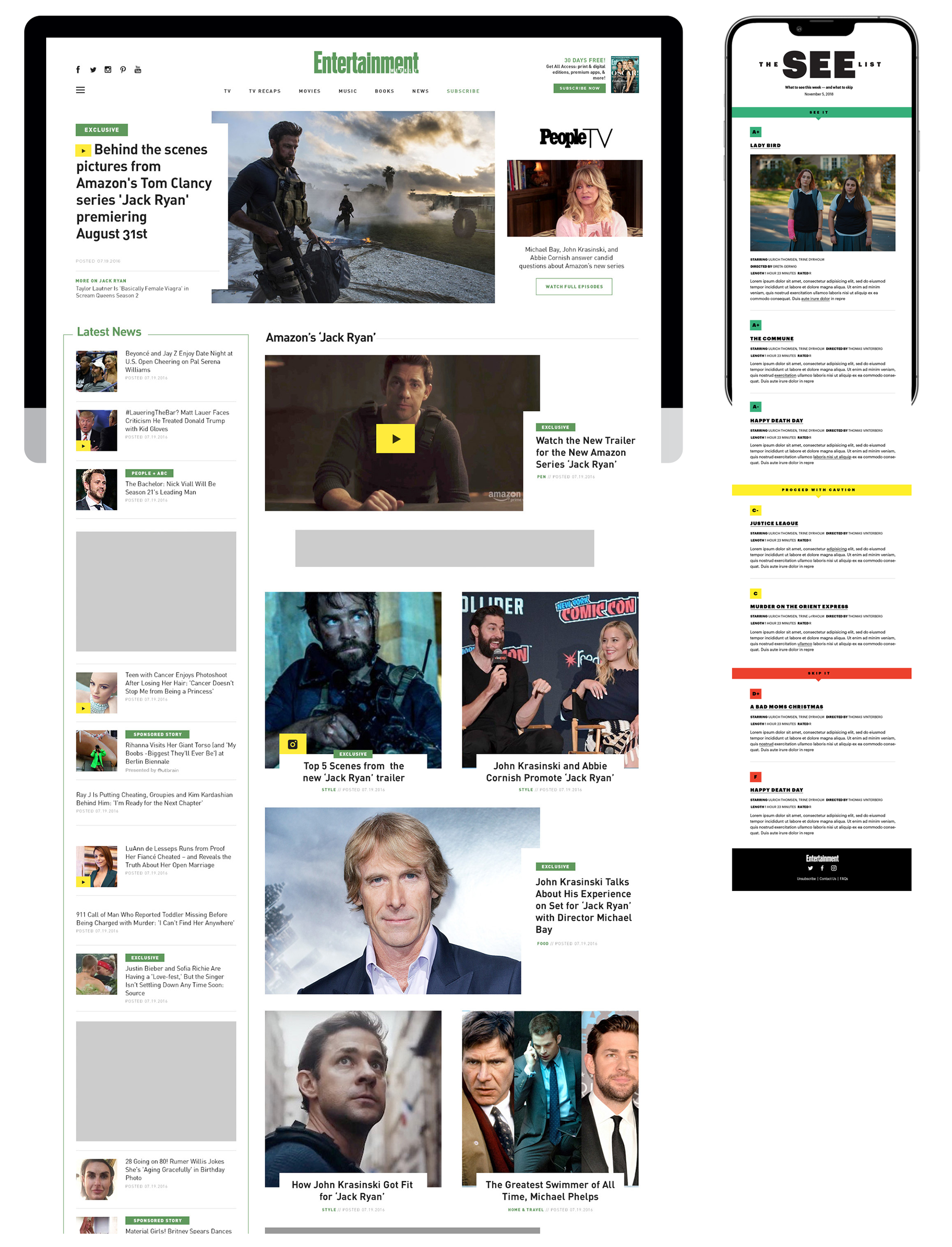The height and width of the screenshot is (1247, 952).
Task: Click the D+ badge above A Bad Moms Christmas
Action: click(x=755, y=694)
